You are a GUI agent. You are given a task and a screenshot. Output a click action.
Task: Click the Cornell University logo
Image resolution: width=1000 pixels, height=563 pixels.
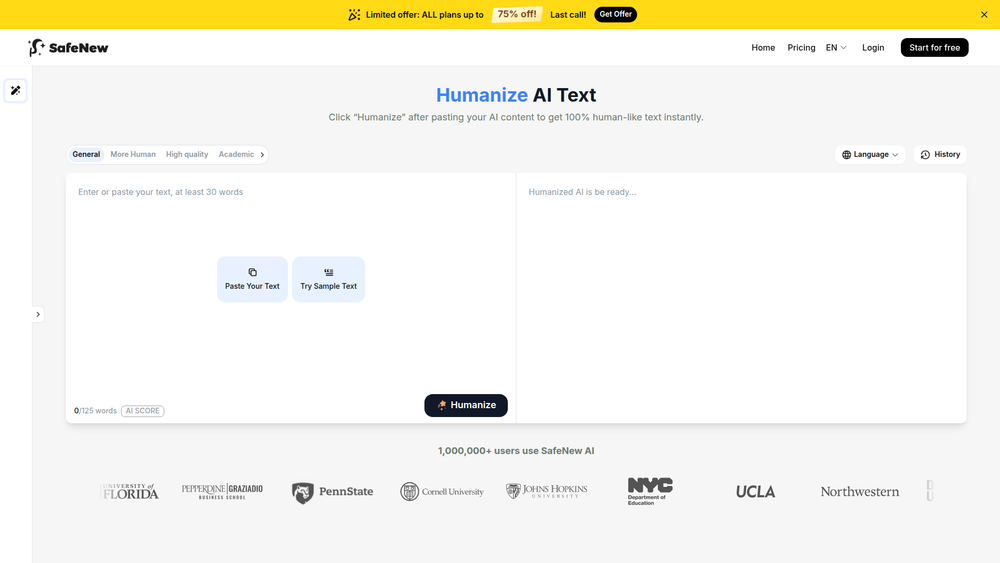[x=442, y=492]
